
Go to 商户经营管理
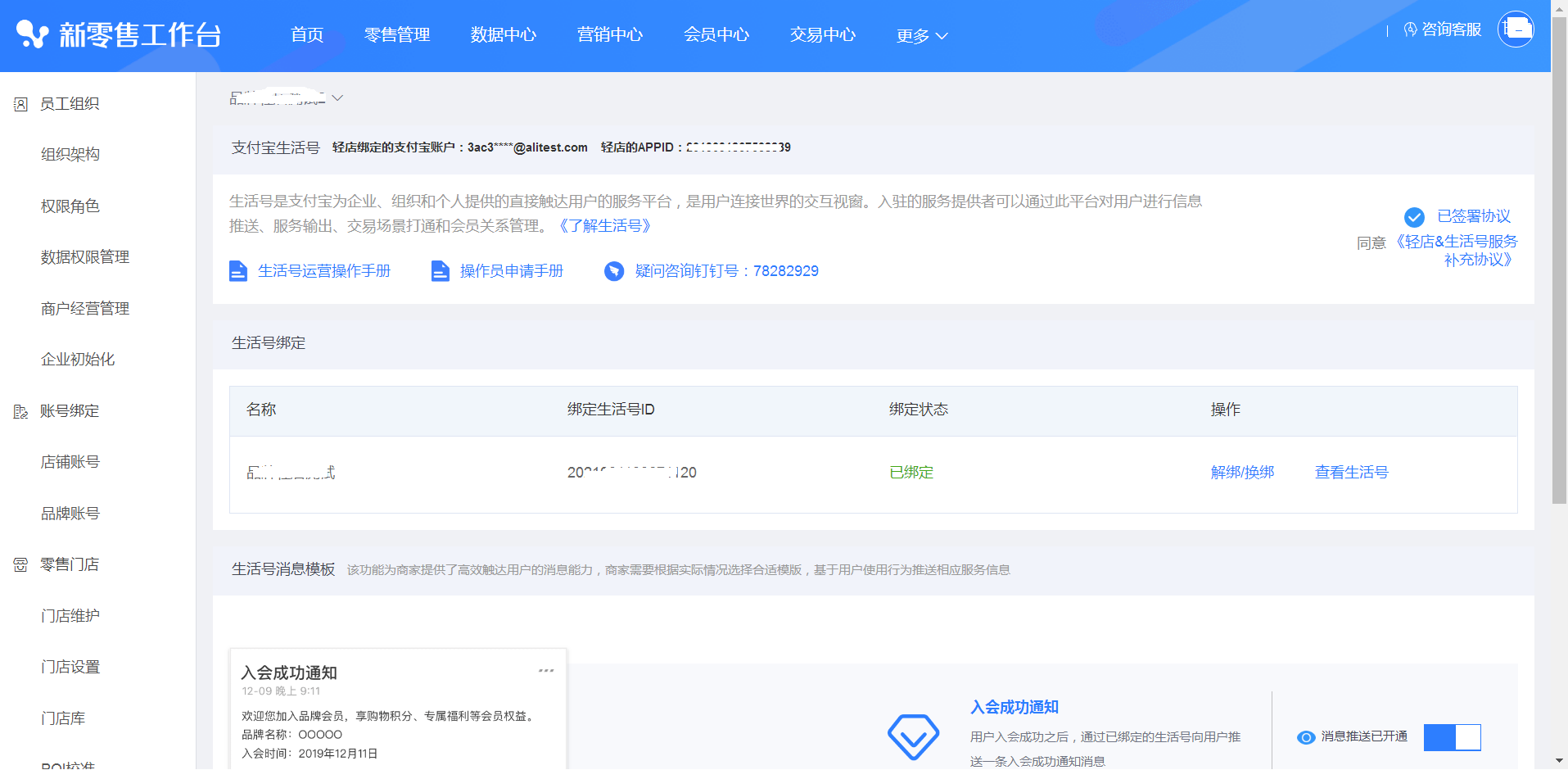point(85,309)
